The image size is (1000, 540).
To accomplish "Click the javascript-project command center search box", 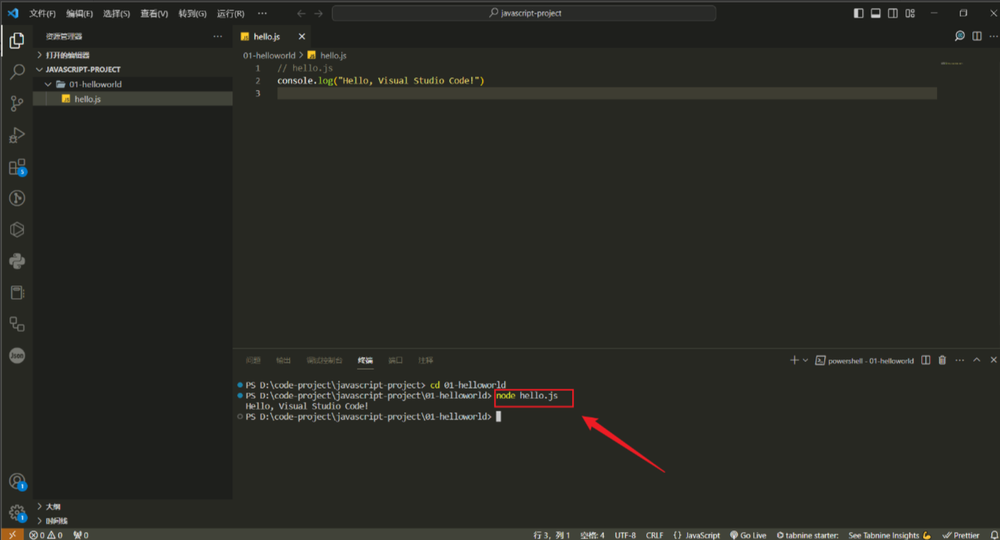I will tap(524, 13).
